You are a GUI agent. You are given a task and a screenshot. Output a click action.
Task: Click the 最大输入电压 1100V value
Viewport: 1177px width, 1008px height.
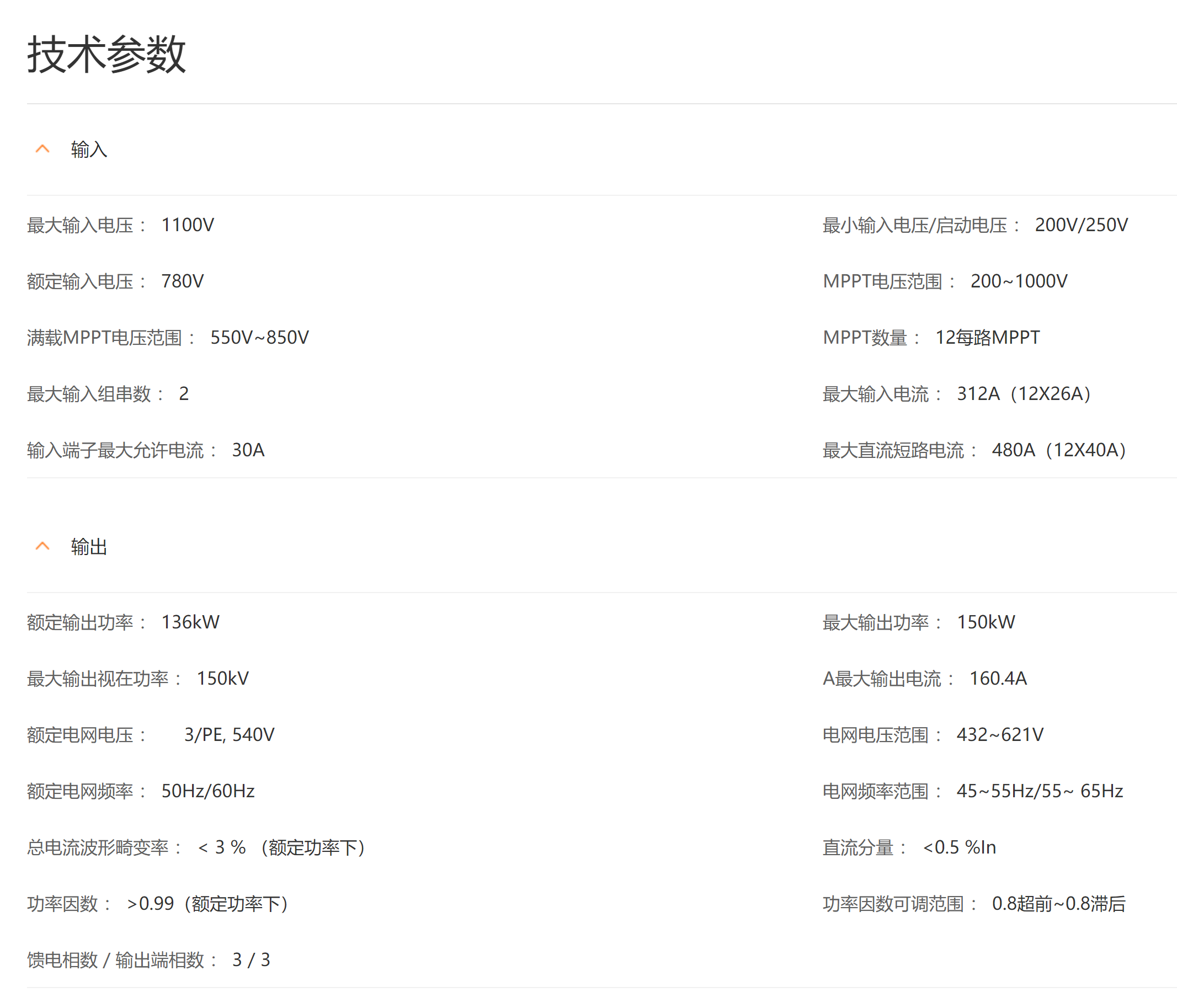pyautogui.click(x=188, y=225)
